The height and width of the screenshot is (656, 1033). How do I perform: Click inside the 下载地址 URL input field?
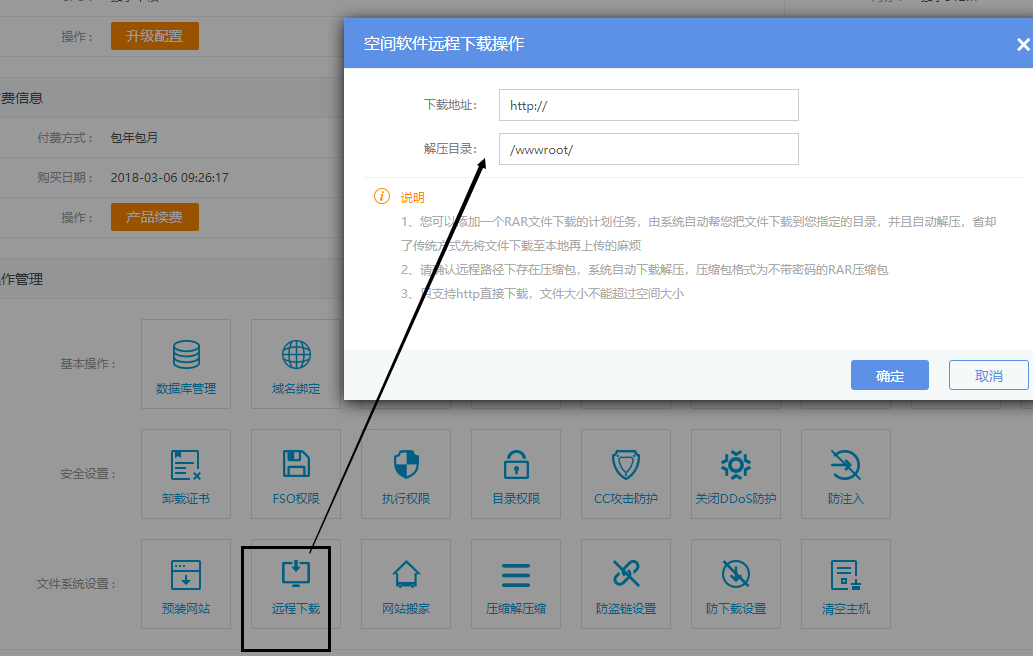648,104
